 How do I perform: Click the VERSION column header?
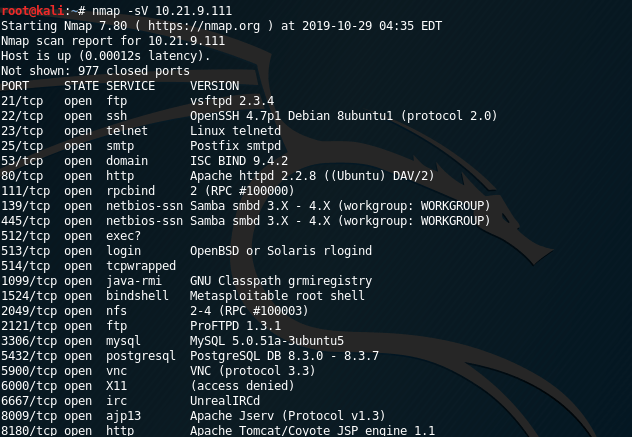215,85
